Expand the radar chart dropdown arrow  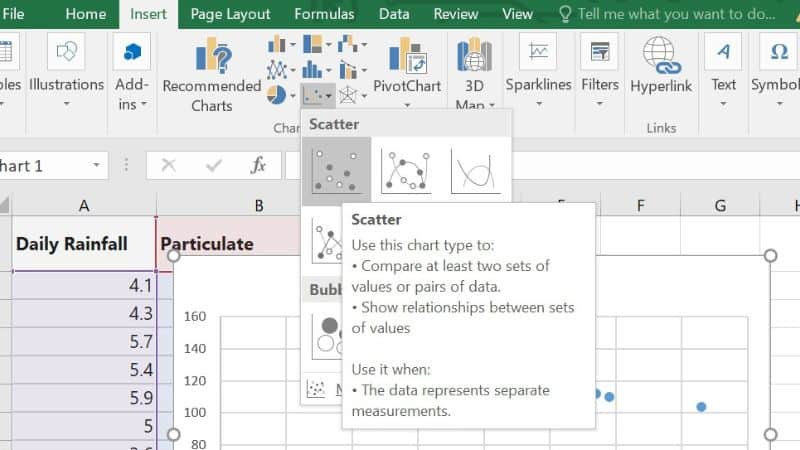pyautogui.click(x=364, y=95)
